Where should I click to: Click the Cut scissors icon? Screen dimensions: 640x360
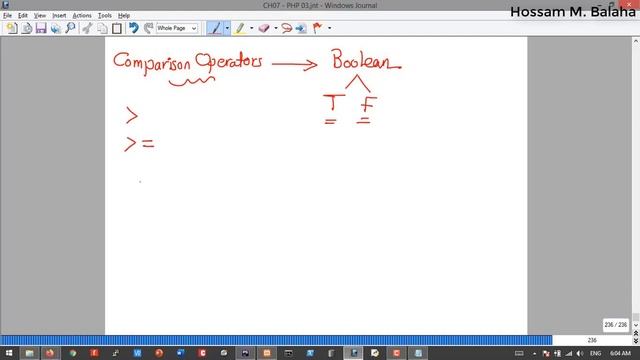pyautogui.click(x=87, y=28)
